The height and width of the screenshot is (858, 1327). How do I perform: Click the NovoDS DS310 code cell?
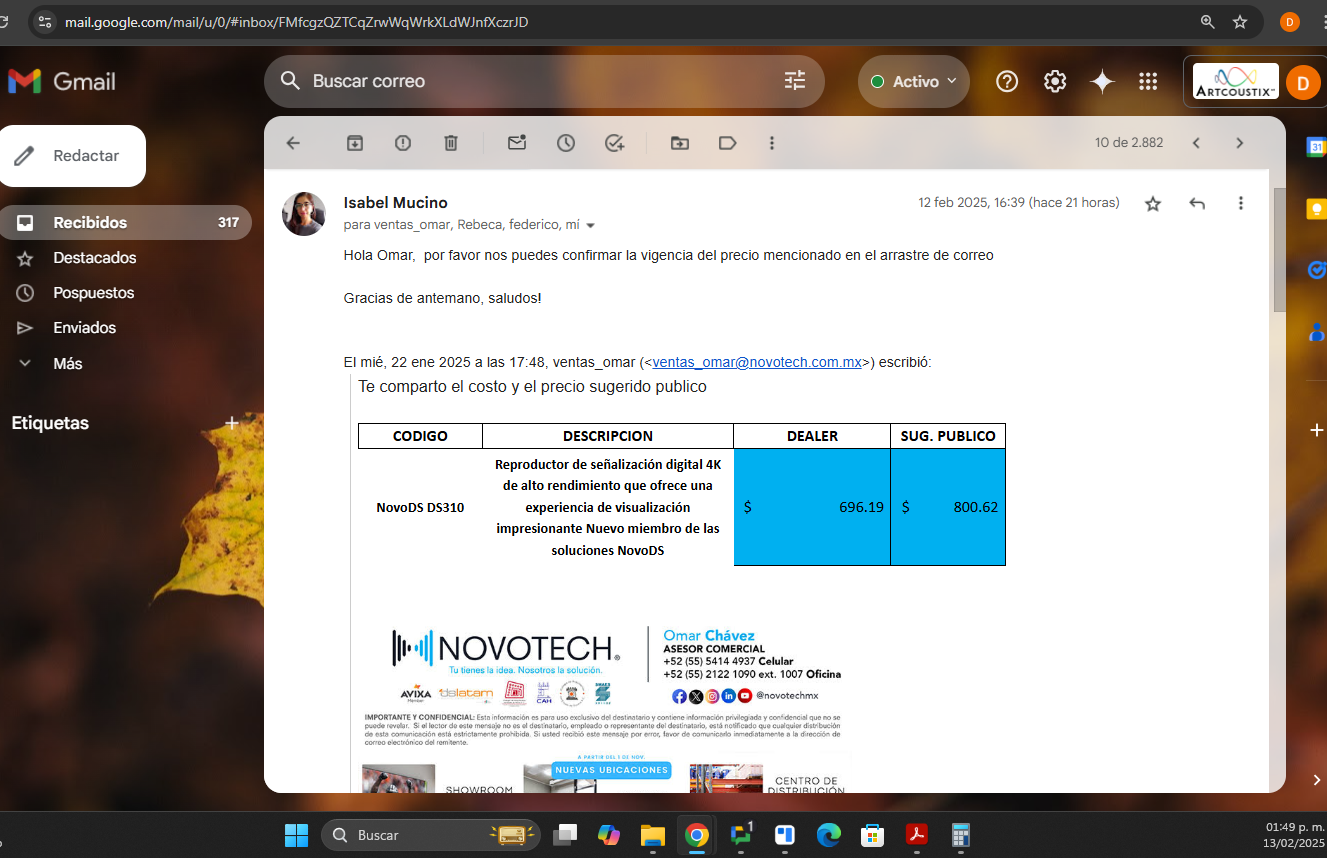click(x=420, y=507)
